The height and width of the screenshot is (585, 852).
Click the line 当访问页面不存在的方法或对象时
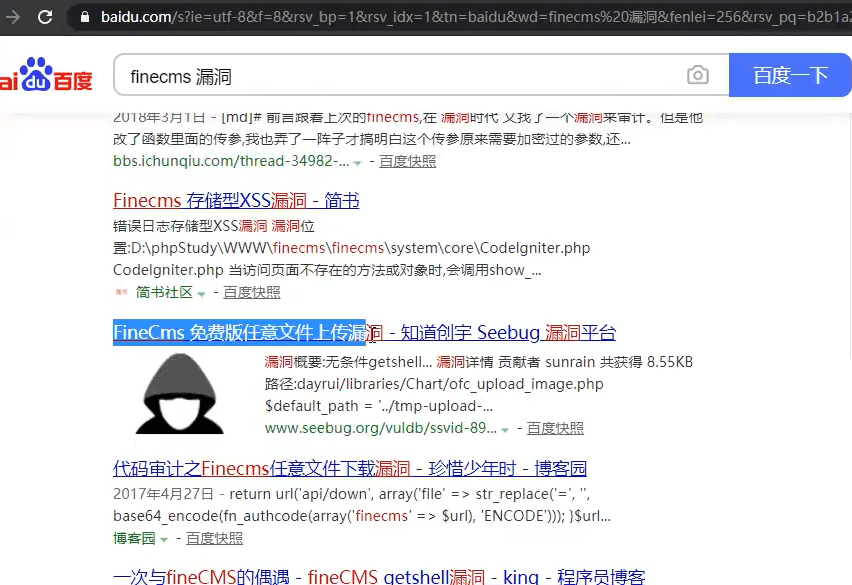point(327,270)
